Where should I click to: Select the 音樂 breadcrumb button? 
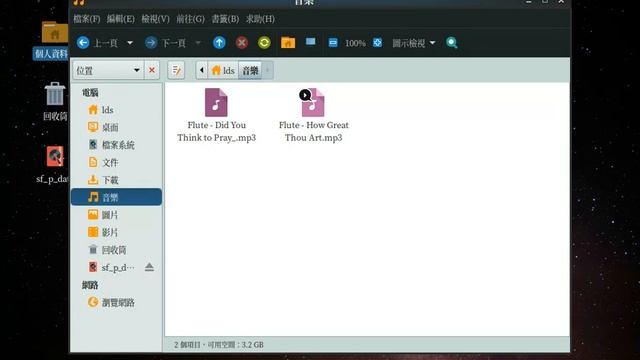250,70
